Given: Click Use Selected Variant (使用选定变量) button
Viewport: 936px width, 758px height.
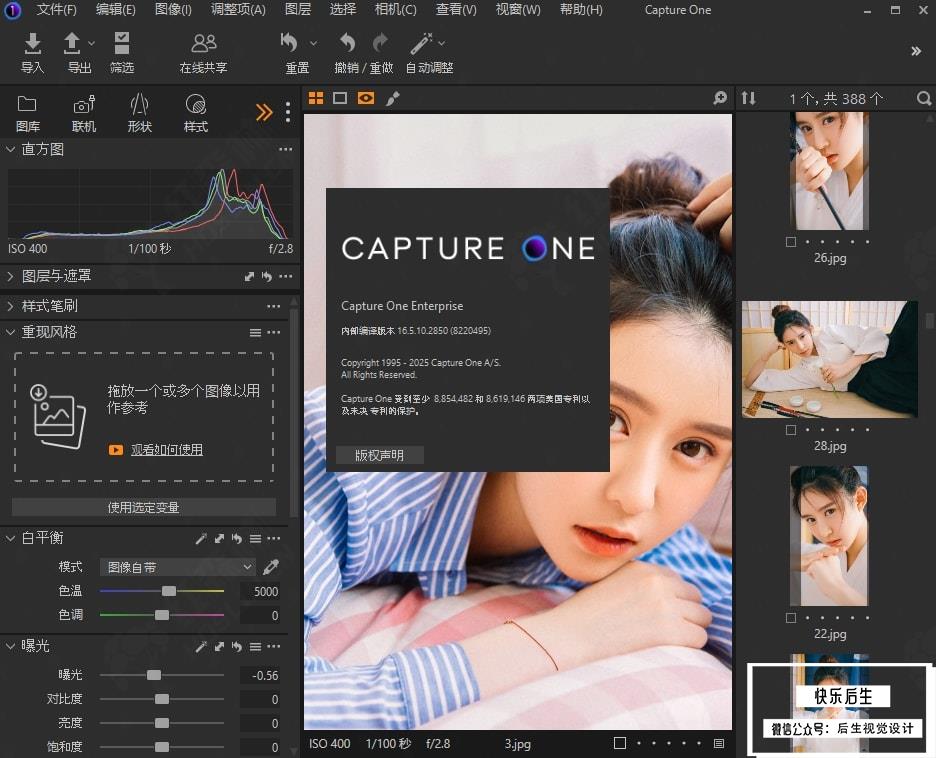Looking at the screenshot, I should pos(144,507).
